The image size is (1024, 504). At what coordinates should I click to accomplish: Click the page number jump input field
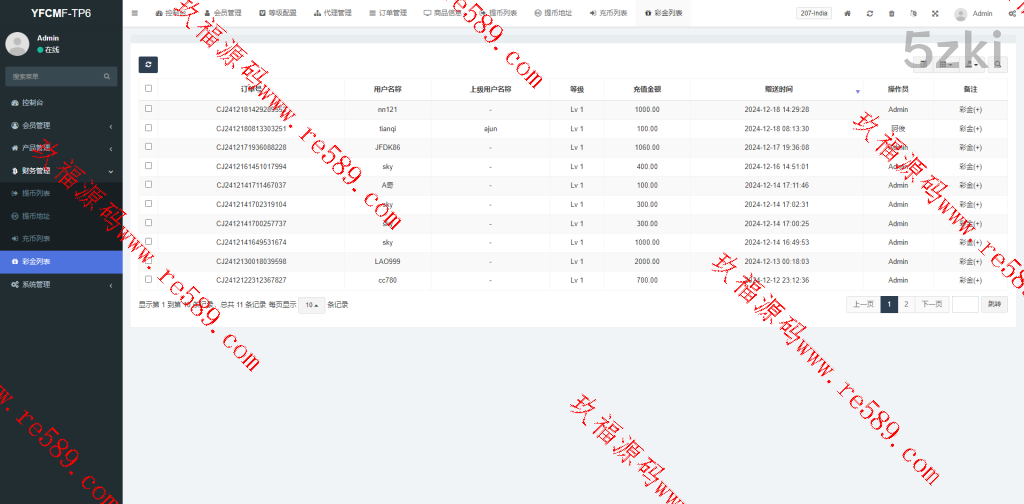965,305
